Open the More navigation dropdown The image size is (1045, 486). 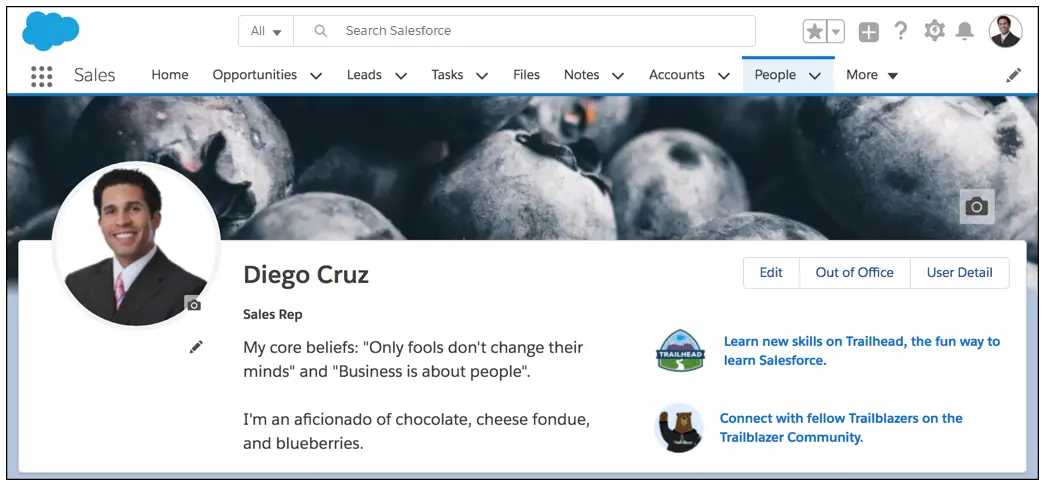tap(872, 75)
